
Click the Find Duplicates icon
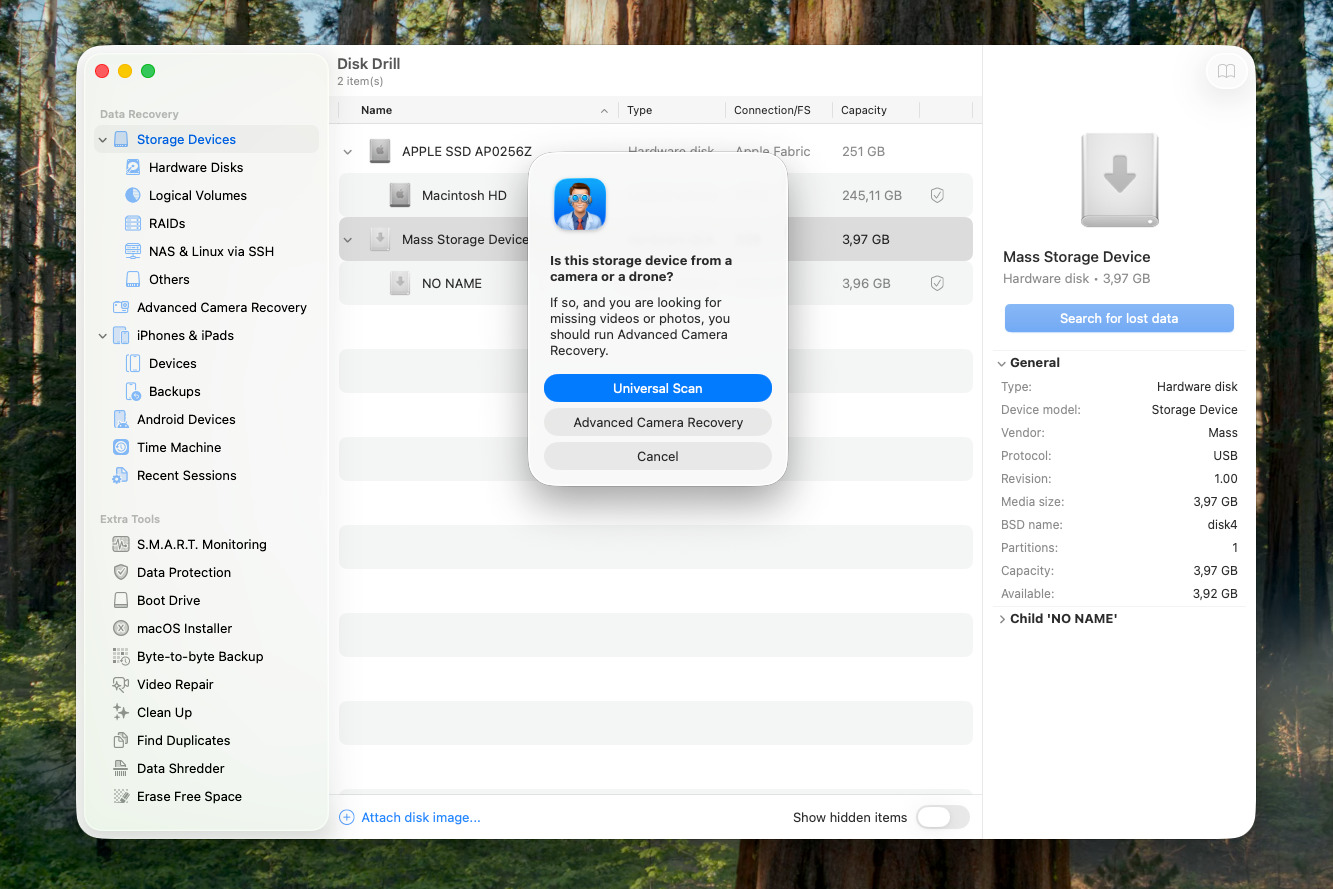pyautogui.click(x=121, y=740)
